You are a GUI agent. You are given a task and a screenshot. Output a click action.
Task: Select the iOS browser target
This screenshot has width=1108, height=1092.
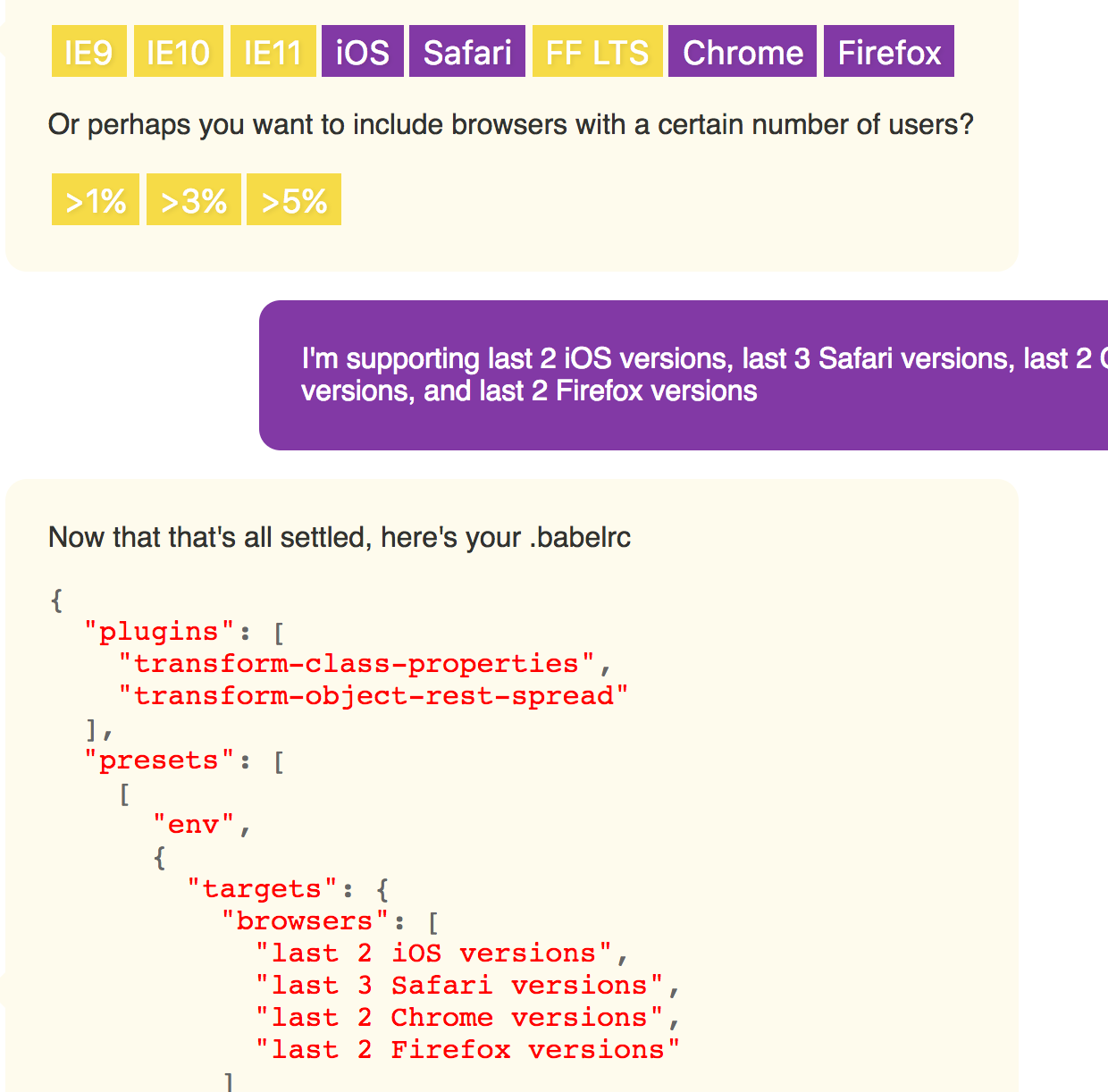tap(362, 51)
